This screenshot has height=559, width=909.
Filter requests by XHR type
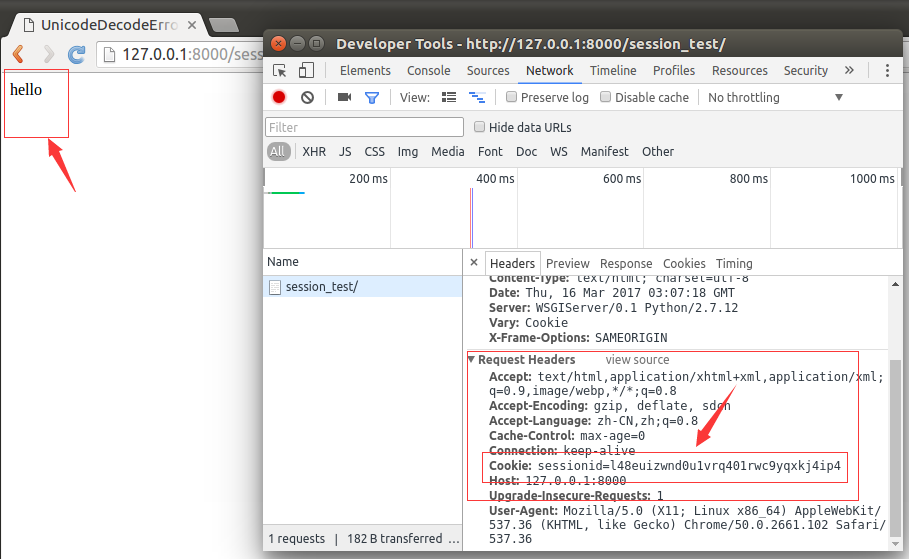pos(314,152)
